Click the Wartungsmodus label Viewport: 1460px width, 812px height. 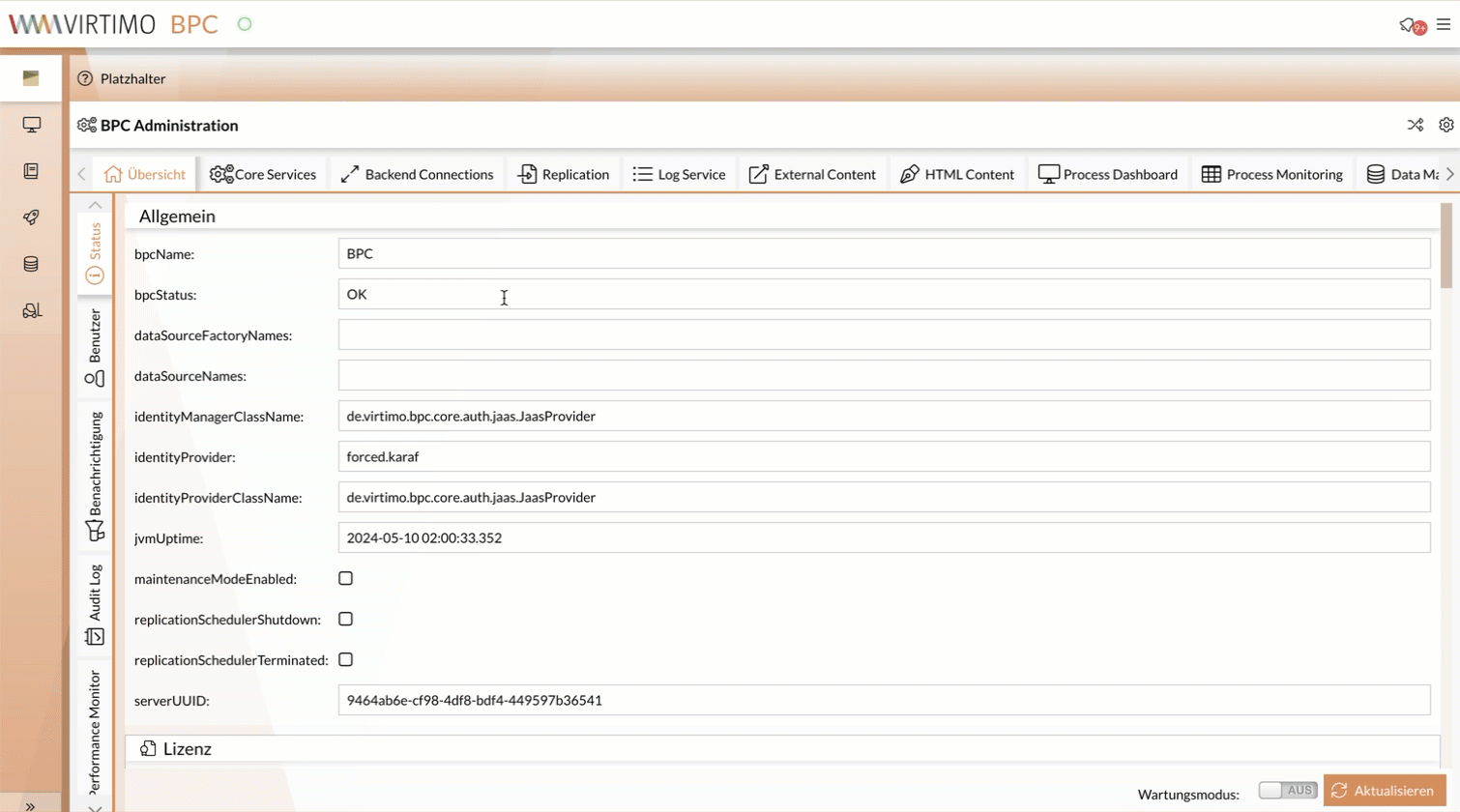[1188, 795]
